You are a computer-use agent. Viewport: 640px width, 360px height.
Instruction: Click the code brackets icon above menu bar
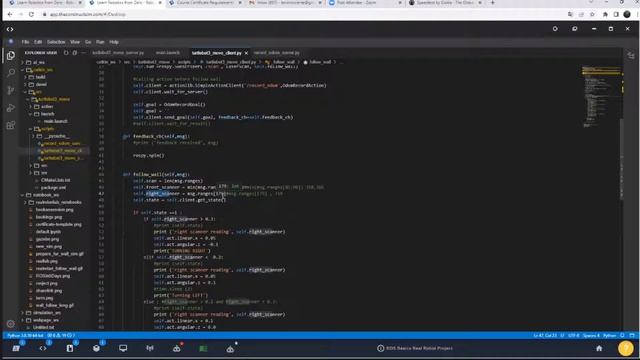coord(10,29)
